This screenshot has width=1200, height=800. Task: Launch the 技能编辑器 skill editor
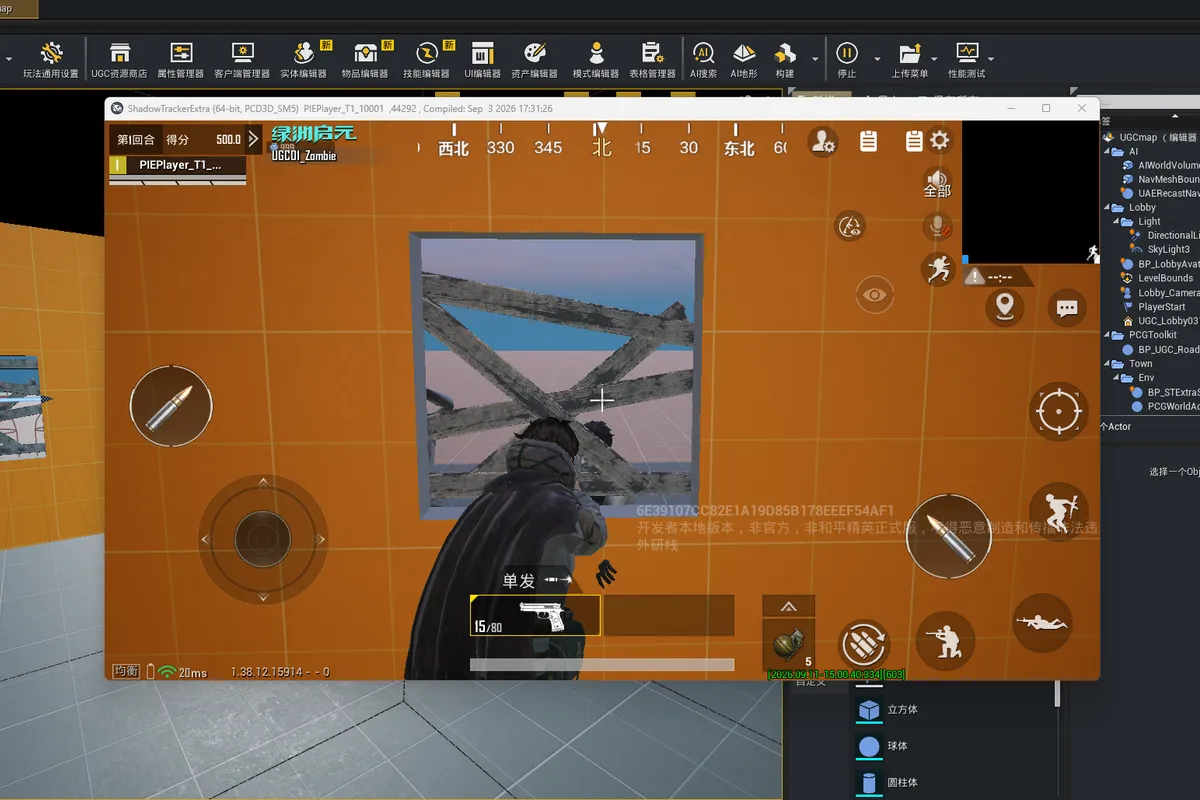point(426,60)
